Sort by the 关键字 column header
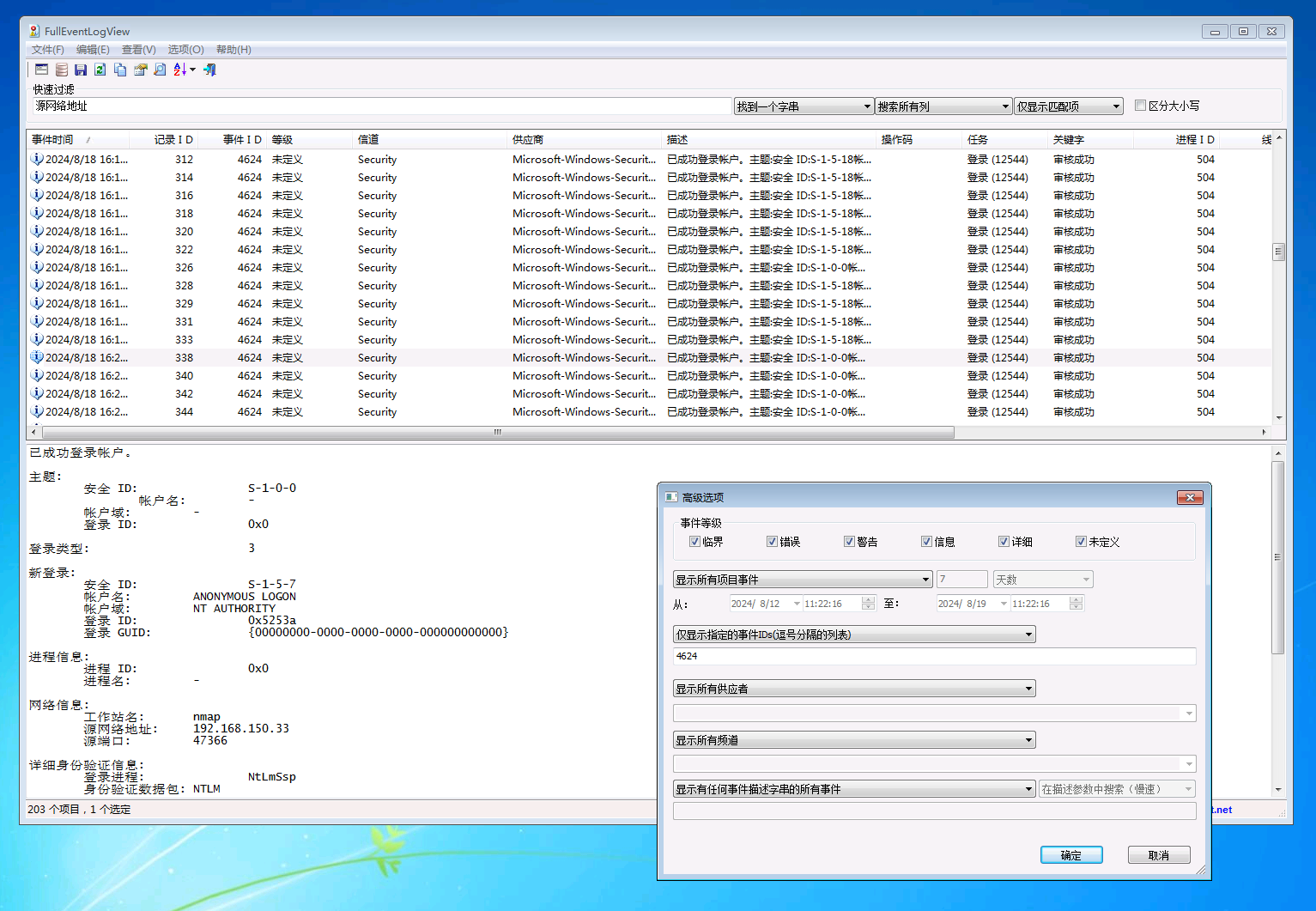This screenshot has height=911, width=1316. [1091, 139]
